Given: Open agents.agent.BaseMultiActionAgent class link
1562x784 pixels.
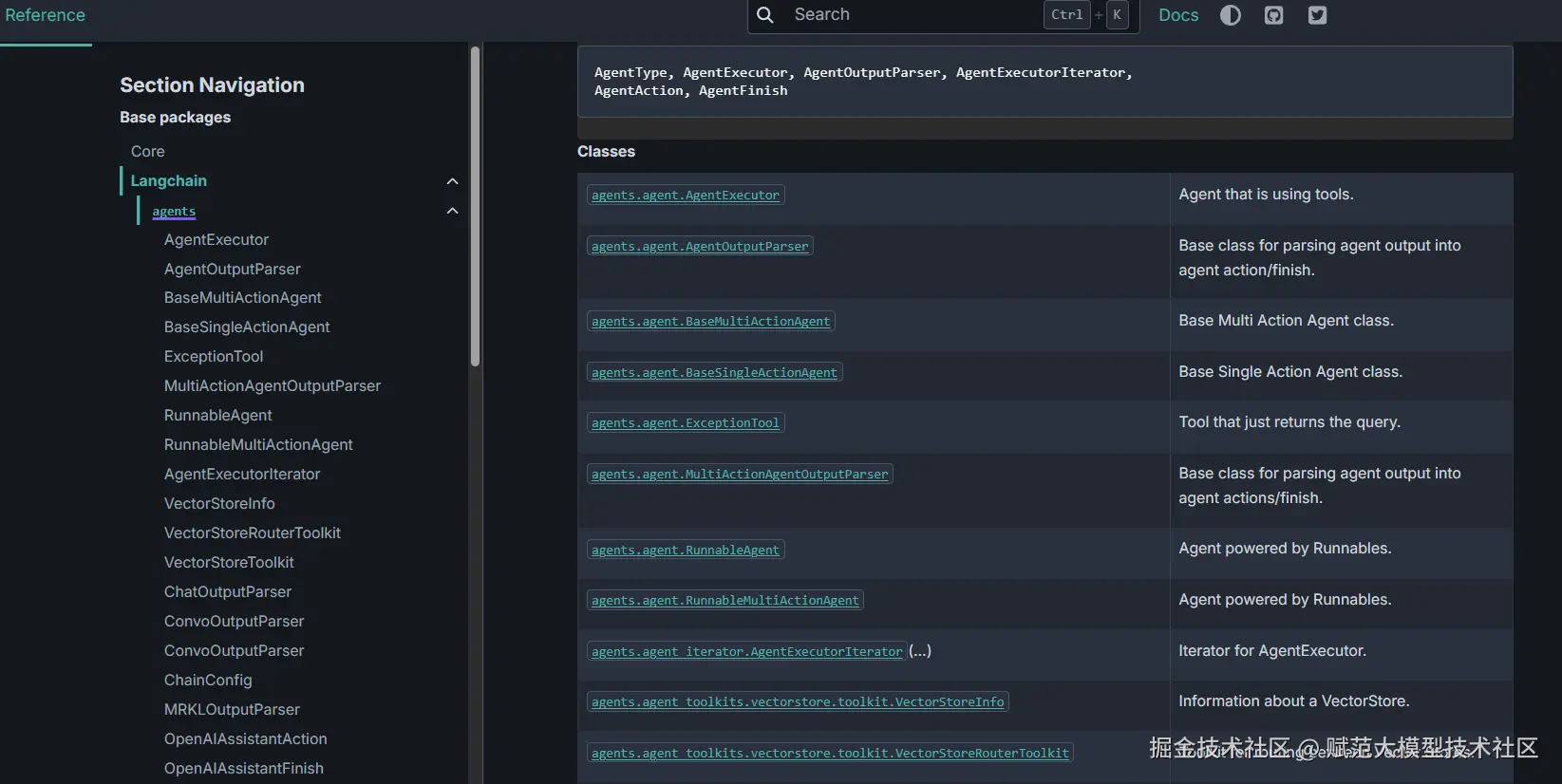Looking at the screenshot, I should click(711, 322).
